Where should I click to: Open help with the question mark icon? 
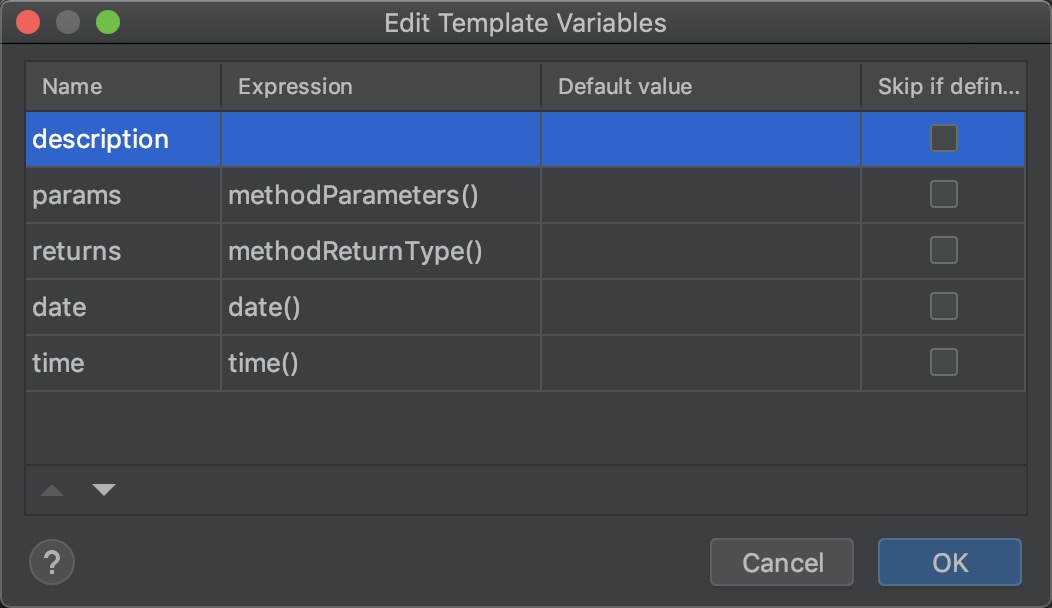tap(52, 561)
